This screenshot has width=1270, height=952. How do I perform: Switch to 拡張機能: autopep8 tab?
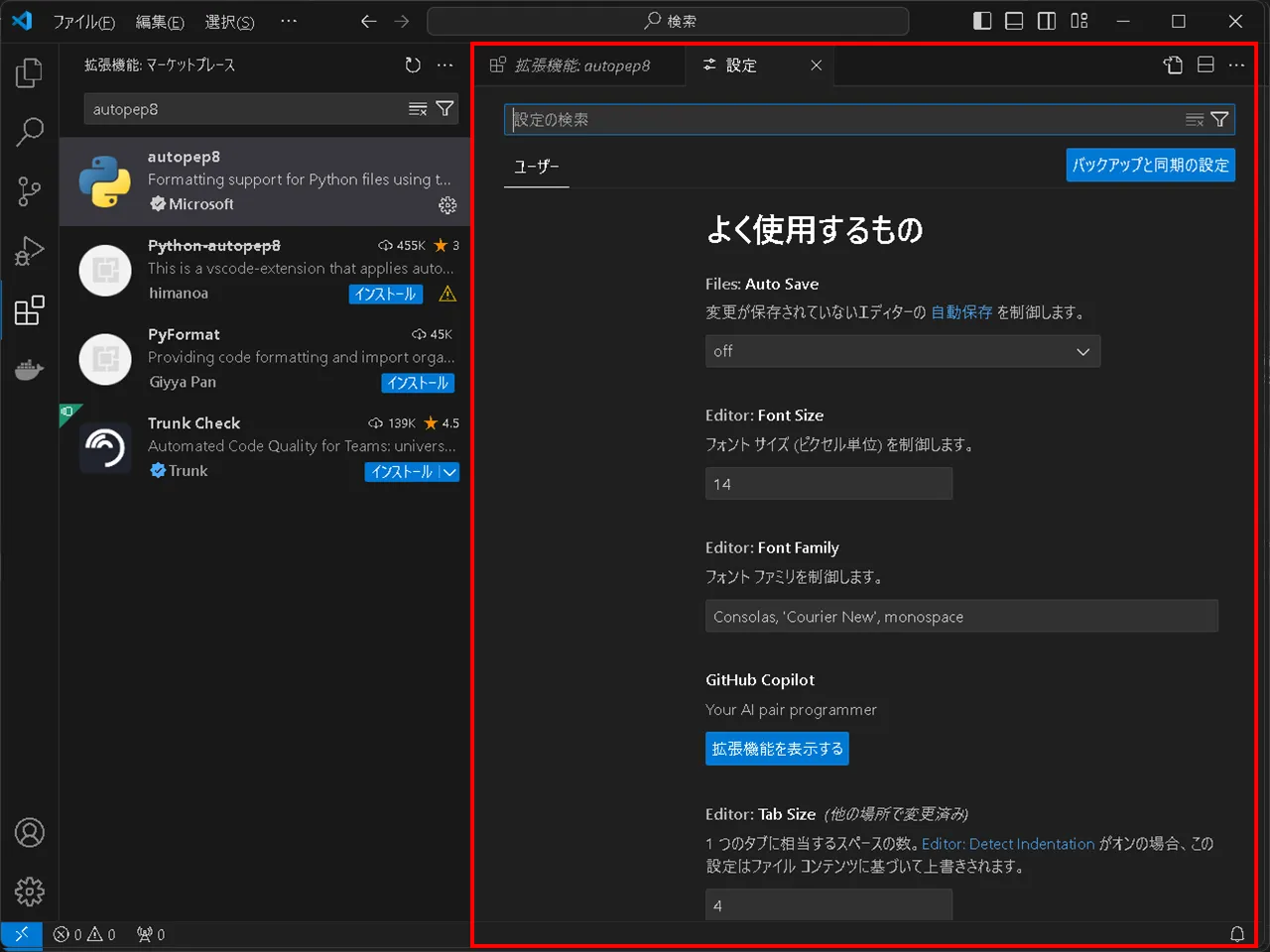580,65
